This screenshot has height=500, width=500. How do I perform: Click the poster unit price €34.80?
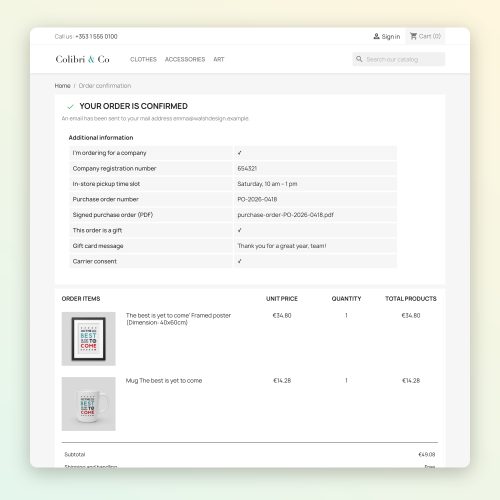(282, 315)
